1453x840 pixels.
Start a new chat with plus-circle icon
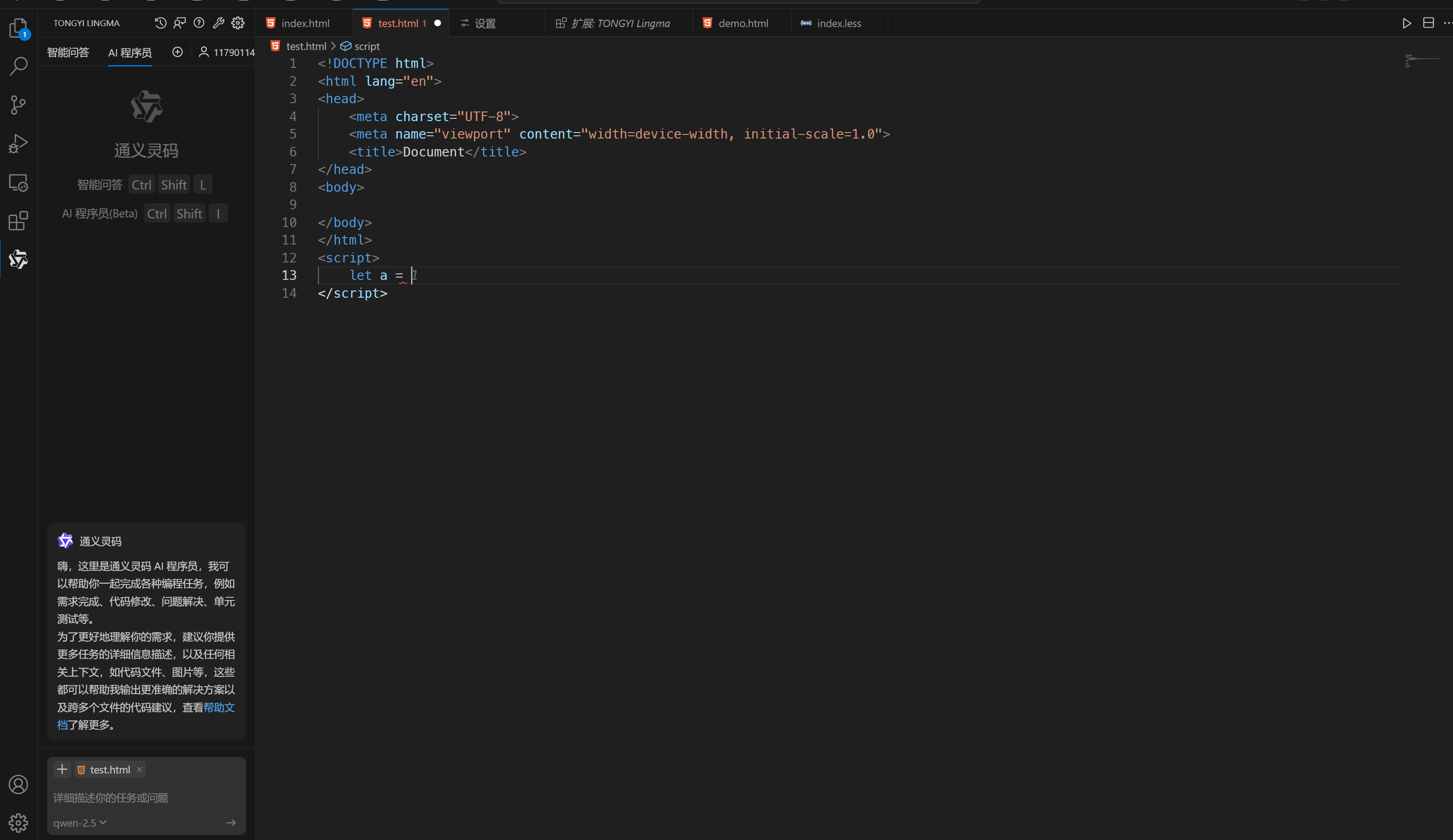point(178,52)
